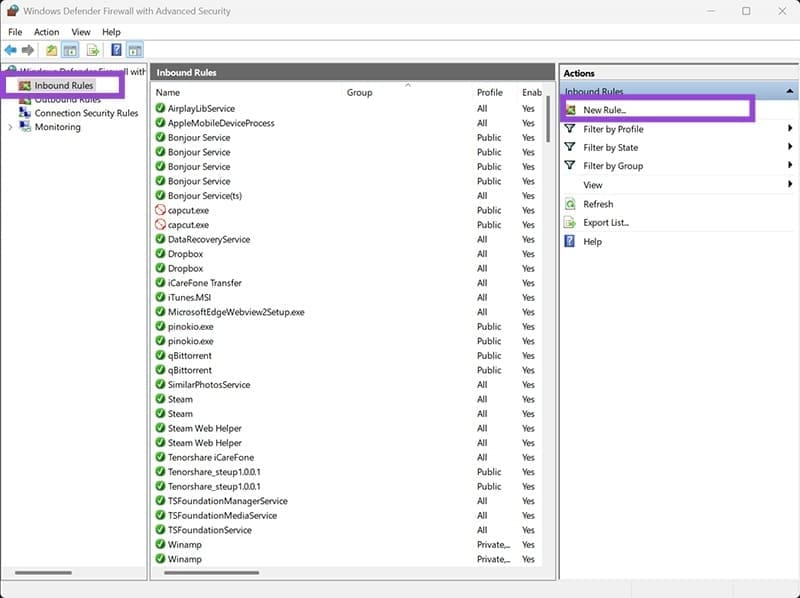
Task: Expand the Monitoring tree node
Action: point(10,127)
